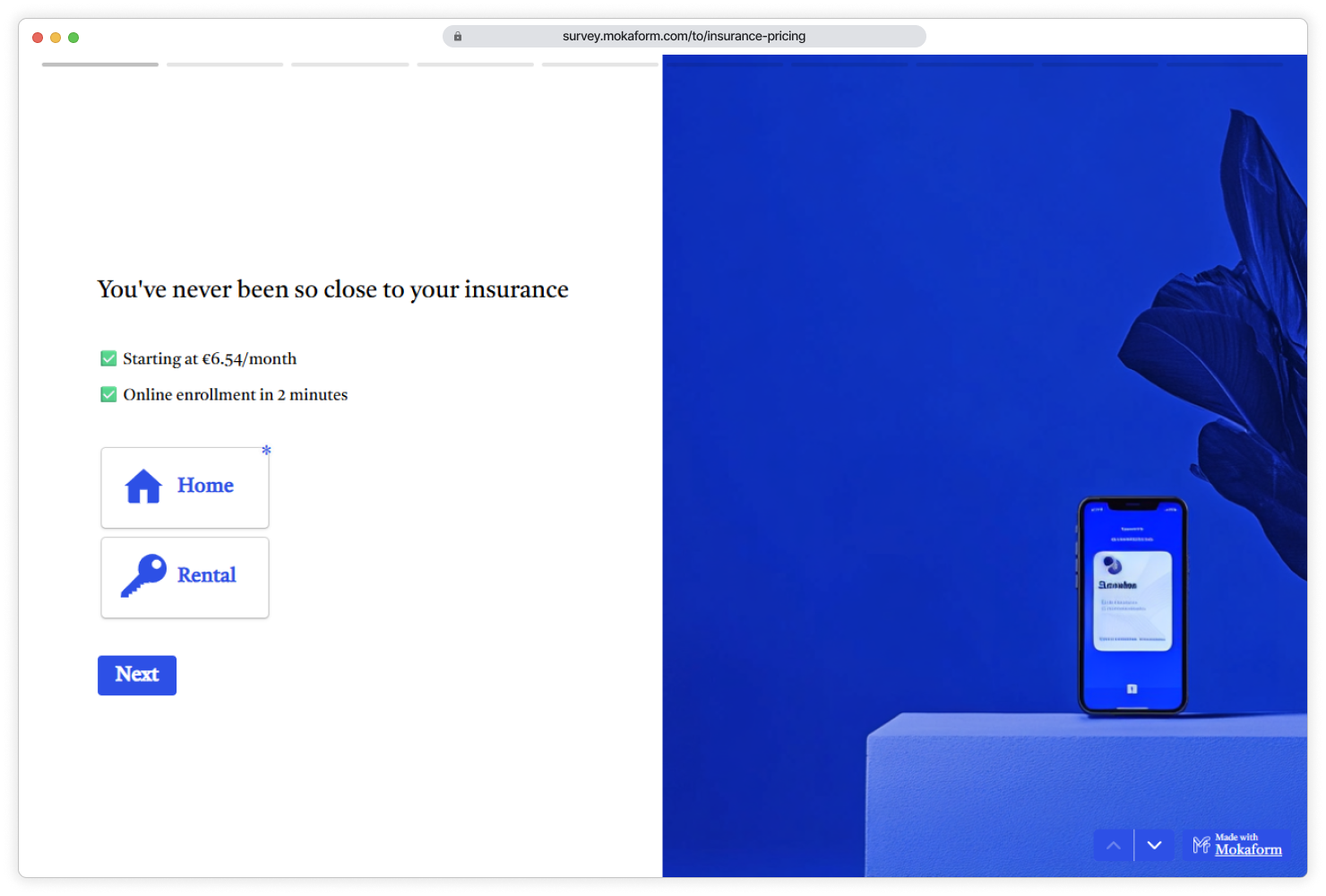This screenshot has height=896, width=1326.
Task: Click the survey.mokaform.com URL field
Action: pyautogui.click(x=685, y=36)
